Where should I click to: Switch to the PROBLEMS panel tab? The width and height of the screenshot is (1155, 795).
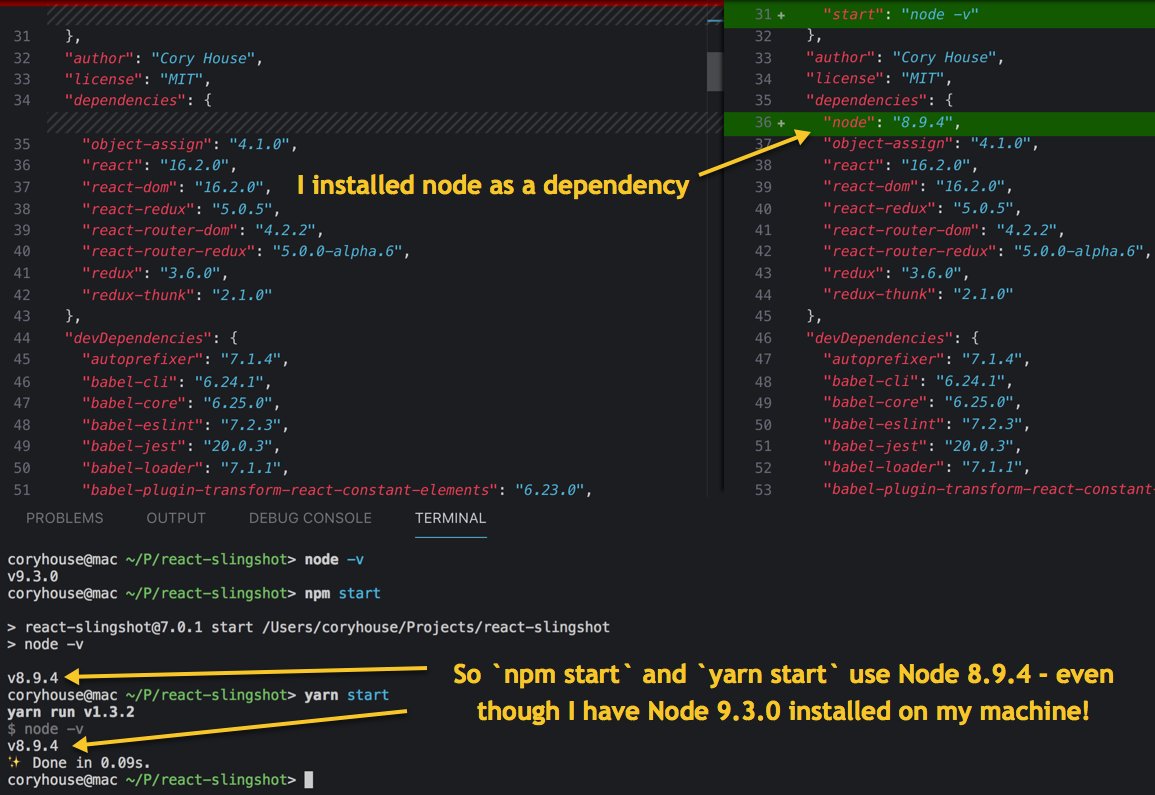65,518
